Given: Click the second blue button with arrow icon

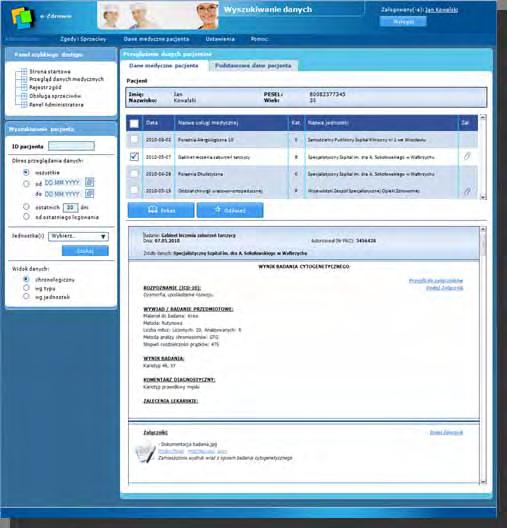Looking at the screenshot, I should tap(230, 210).
